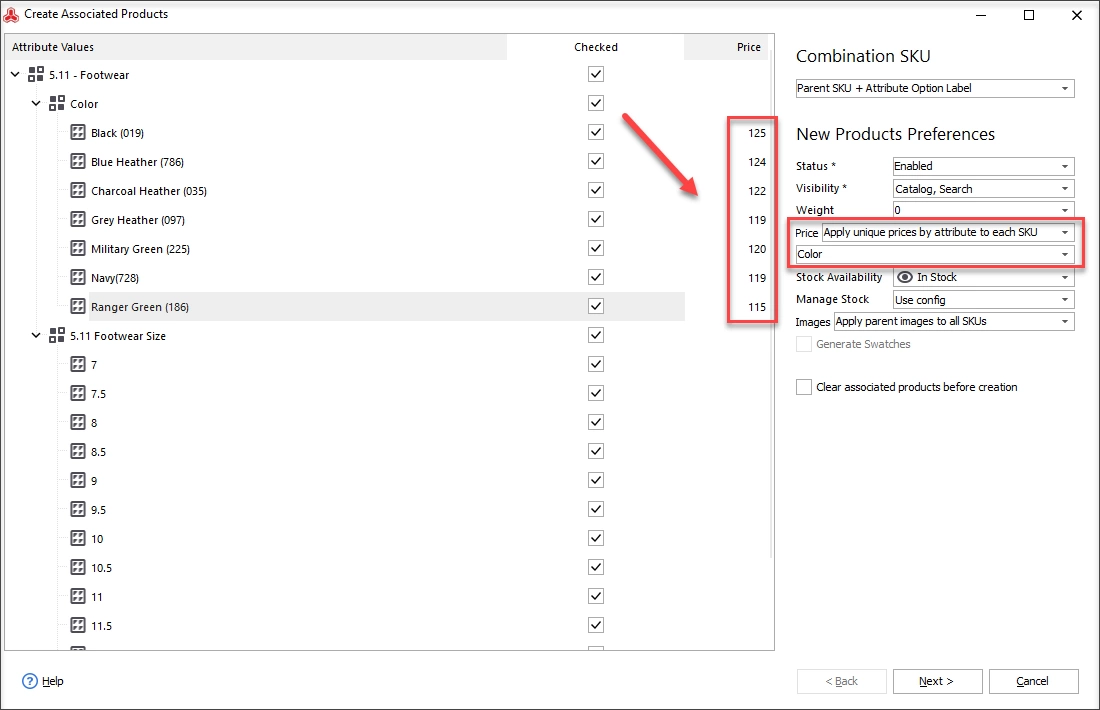1100x710 pixels.
Task: Click the Next button
Action: (x=937, y=681)
